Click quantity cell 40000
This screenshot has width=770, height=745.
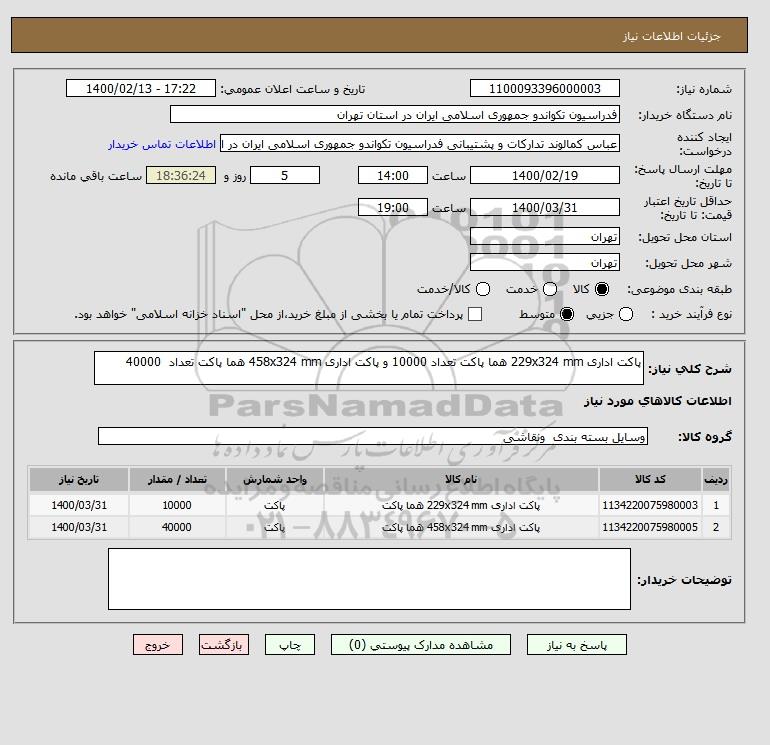tap(177, 527)
